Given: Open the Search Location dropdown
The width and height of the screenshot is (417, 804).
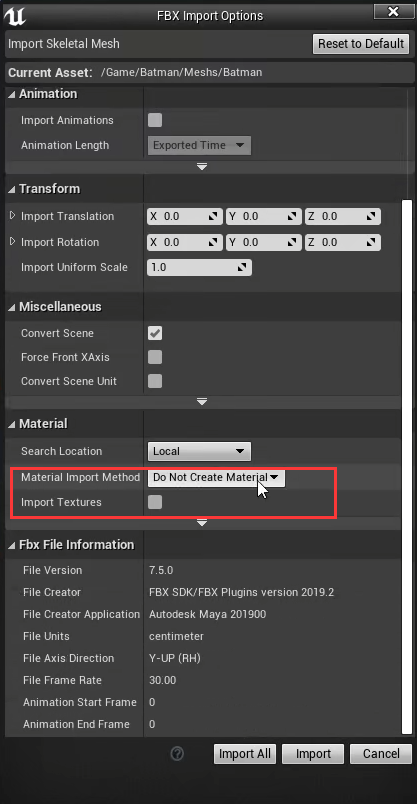Looking at the screenshot, I should [199, 451].
